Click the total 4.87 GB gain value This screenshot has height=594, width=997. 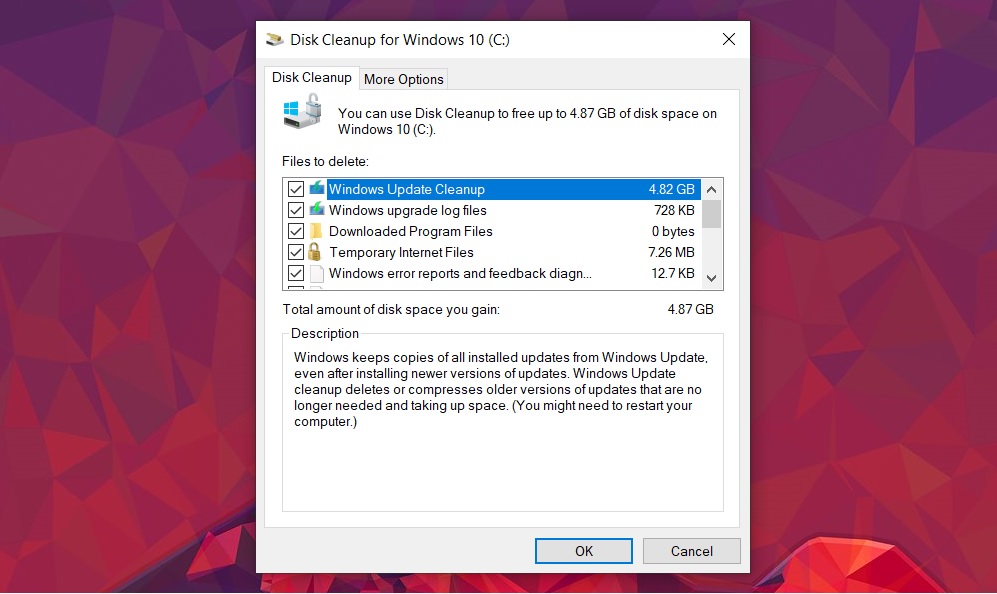[x=691, y=309]
